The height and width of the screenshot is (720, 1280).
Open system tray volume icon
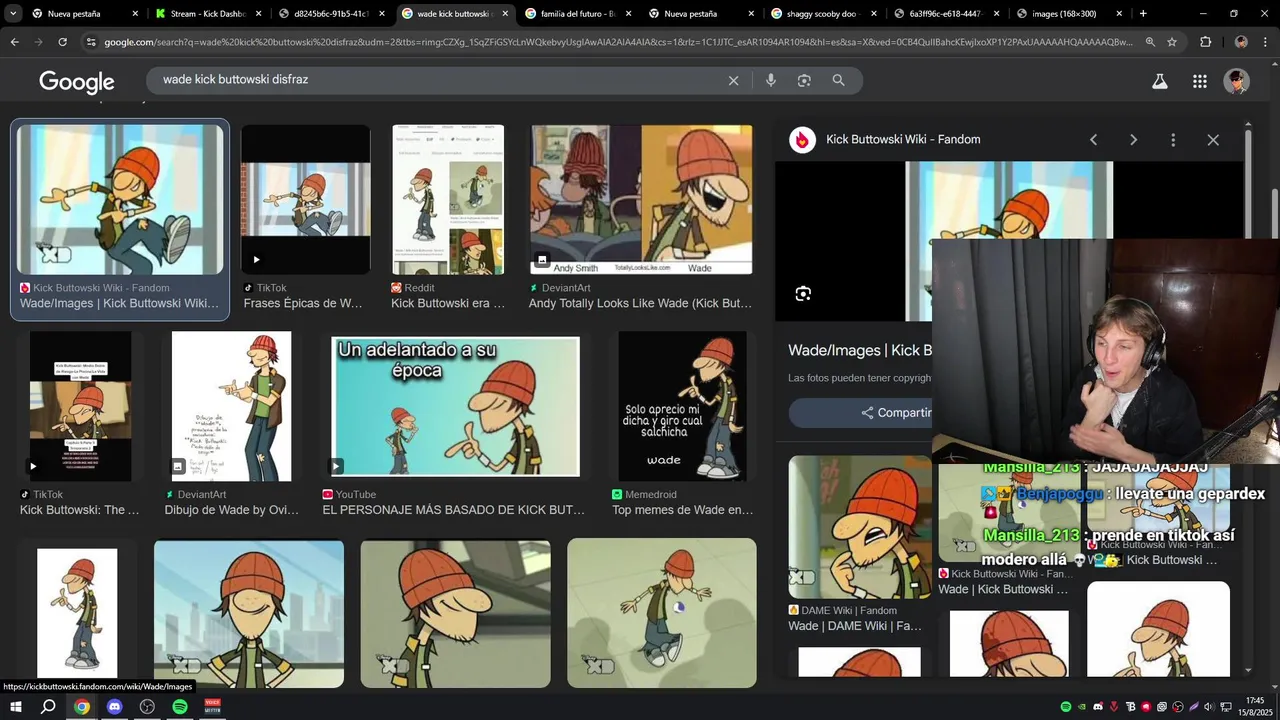pyautogui.click(x=1209, y=707)
